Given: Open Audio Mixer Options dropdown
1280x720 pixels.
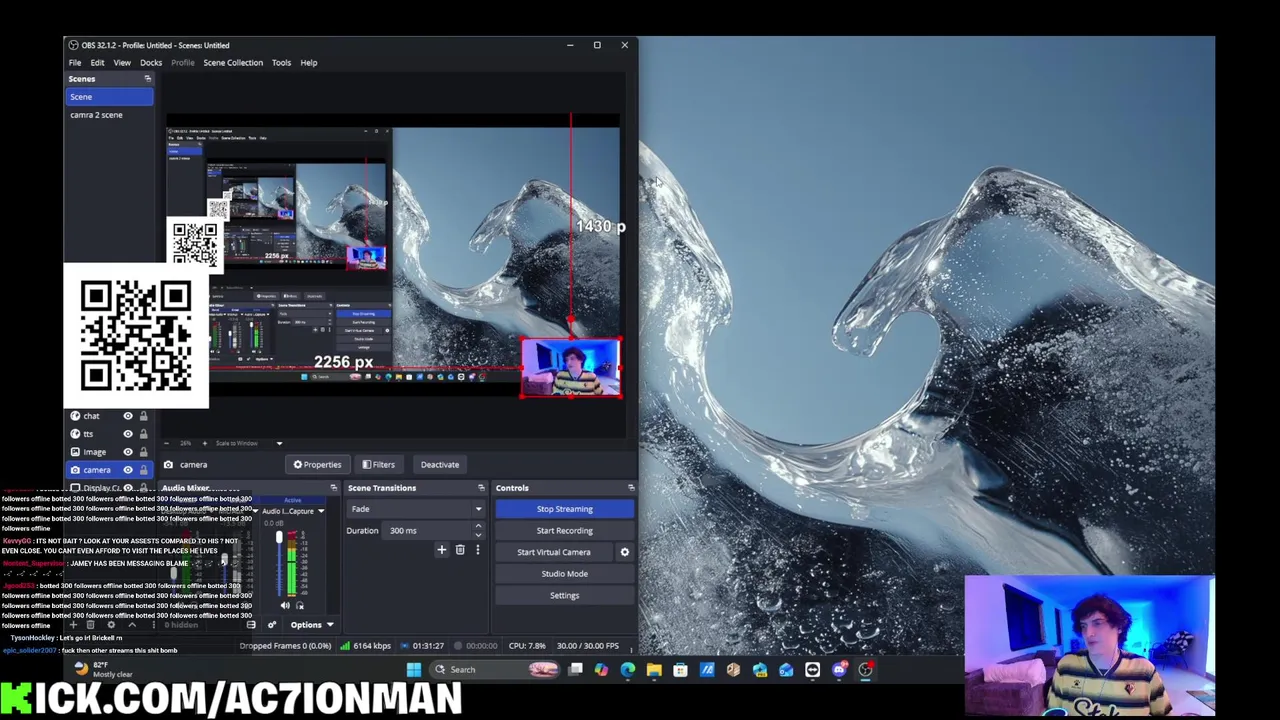Looking at the screenshot, I should 311,625.
